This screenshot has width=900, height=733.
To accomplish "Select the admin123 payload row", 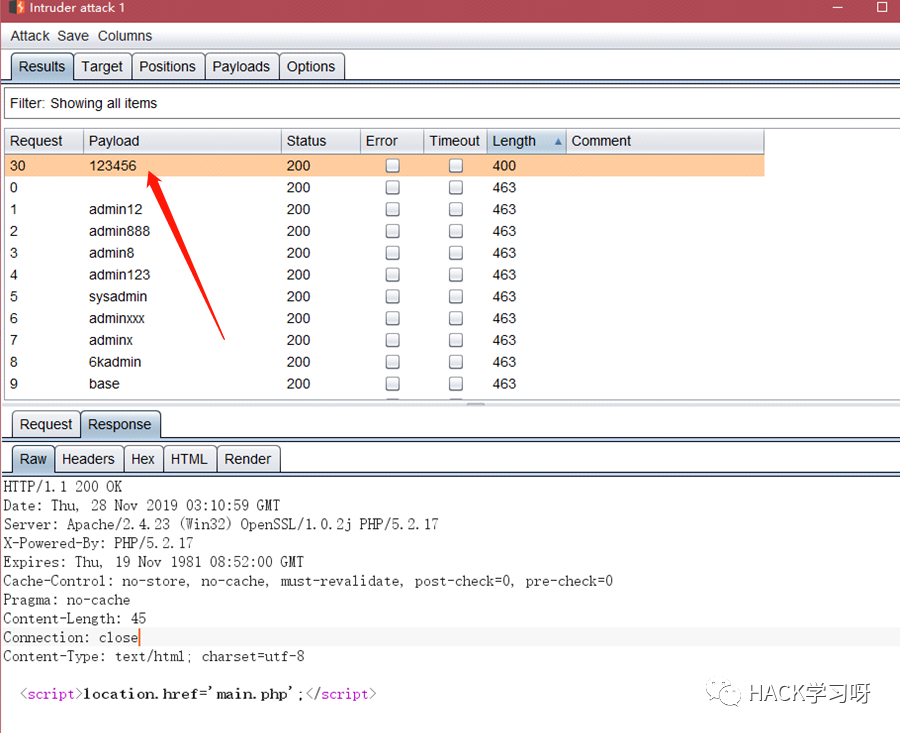I will [385, 275].
